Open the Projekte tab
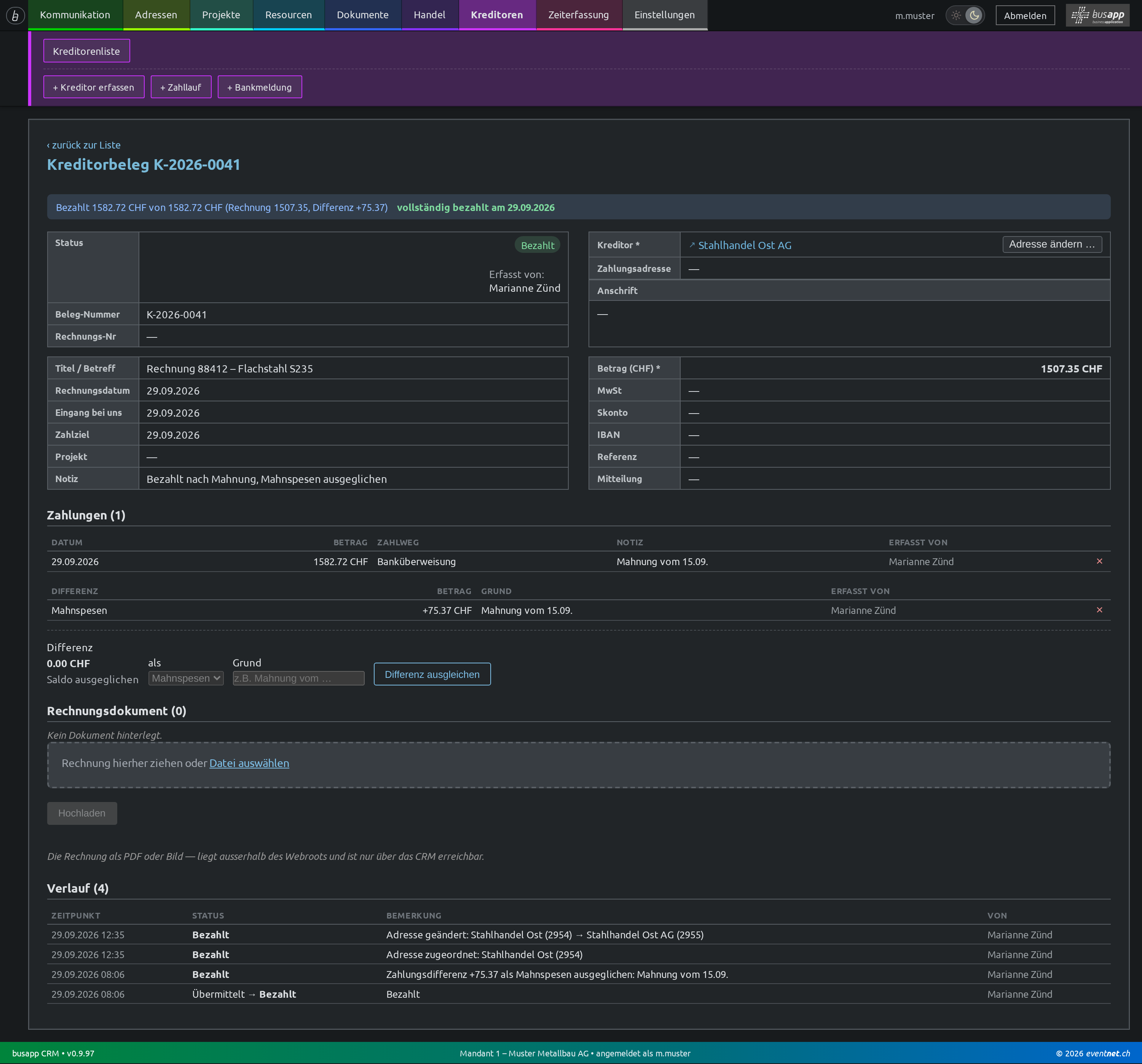 (221, 15)
